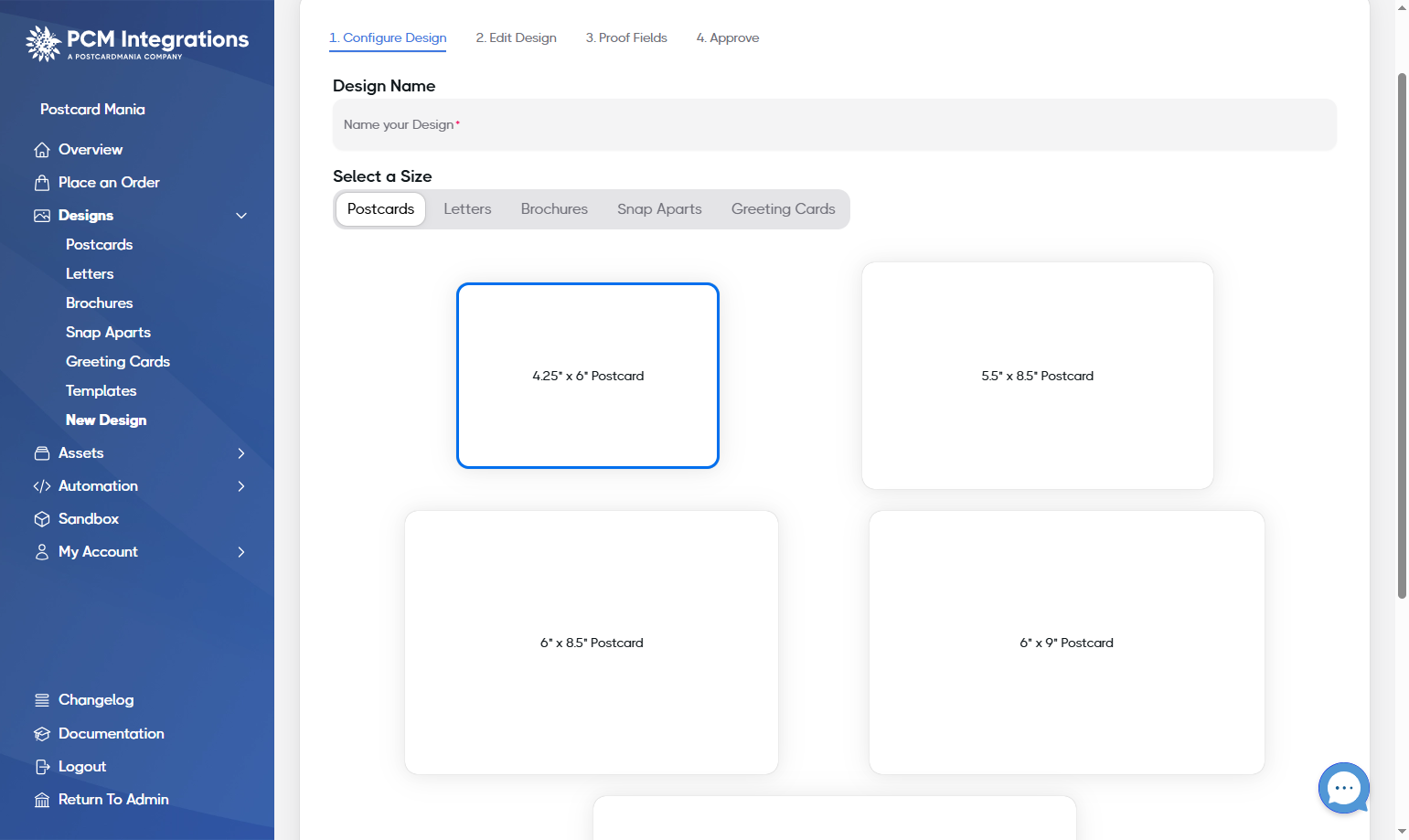This screenshot has height=840, width=1409.
Task: Click the PCM Integrations snowflake logo
Action: [43, 43]
